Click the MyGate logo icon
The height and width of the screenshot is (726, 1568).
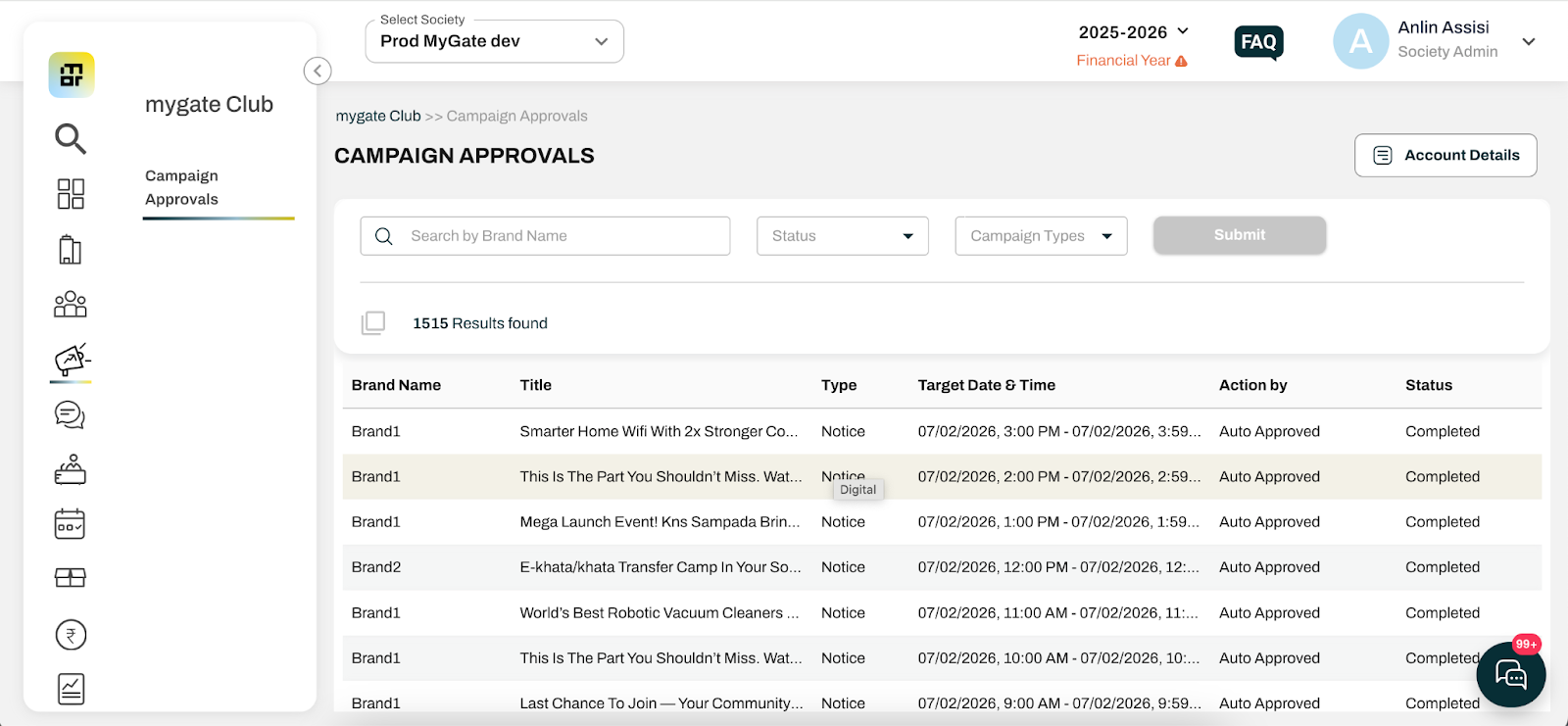click(x=72, y=75)
